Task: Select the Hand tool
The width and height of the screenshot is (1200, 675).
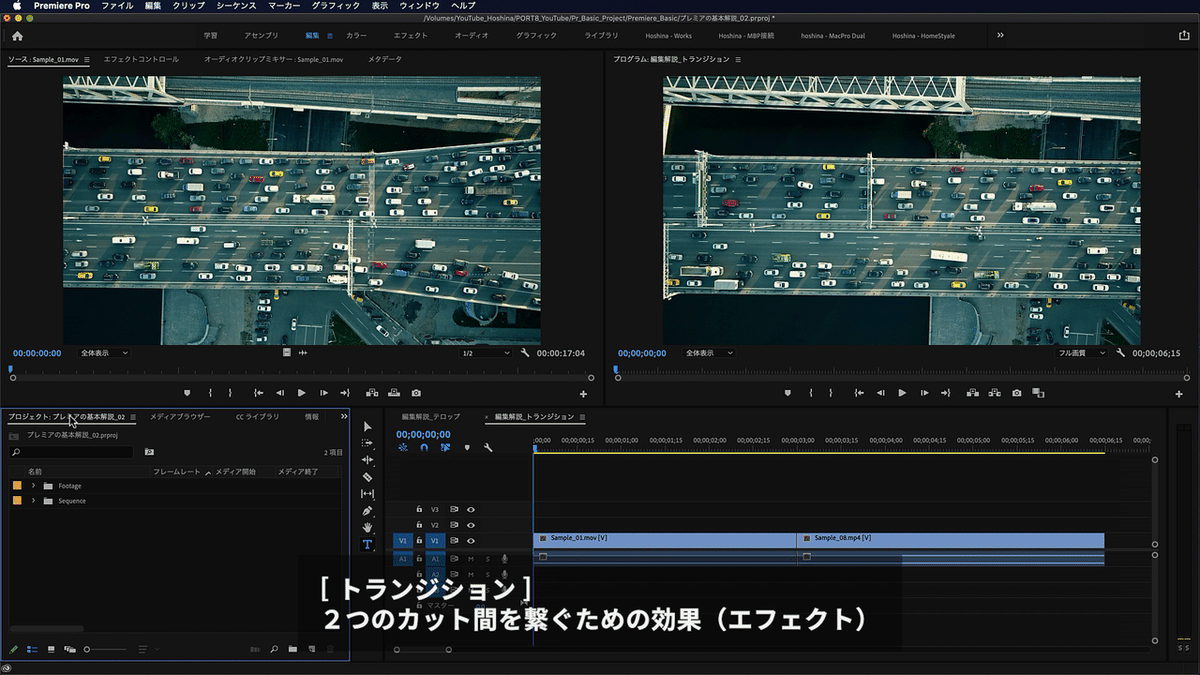Action: tap(367, 527)
